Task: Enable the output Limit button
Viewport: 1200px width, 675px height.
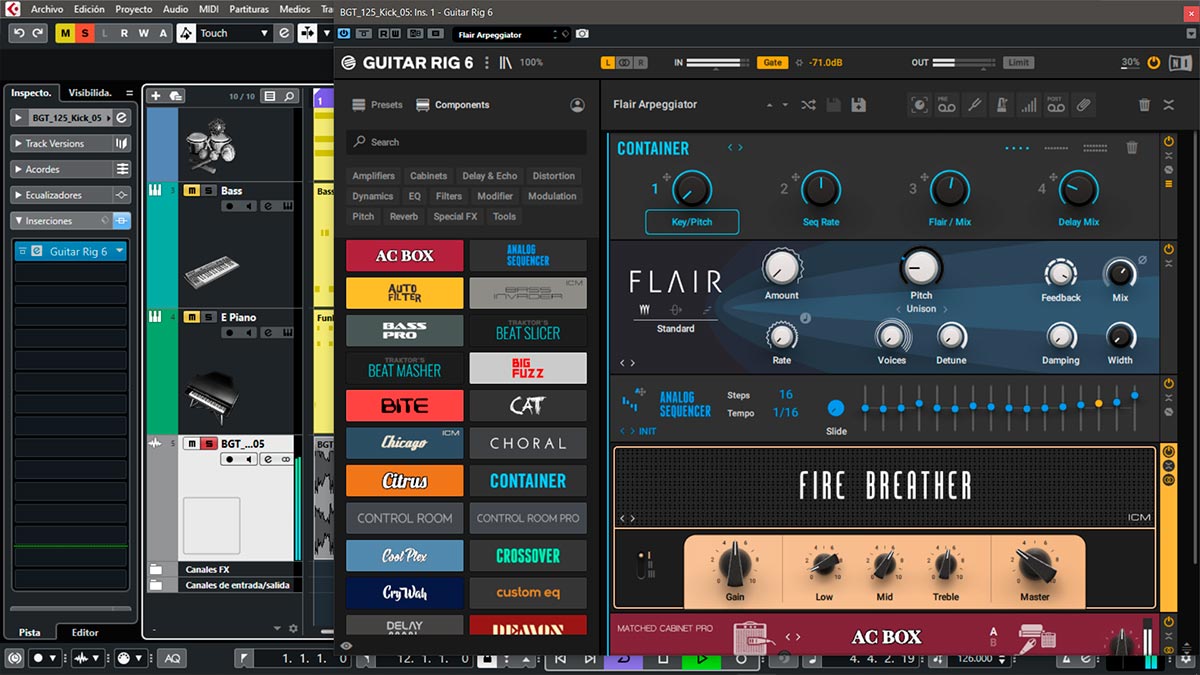Action: [x=1018, y=62]
